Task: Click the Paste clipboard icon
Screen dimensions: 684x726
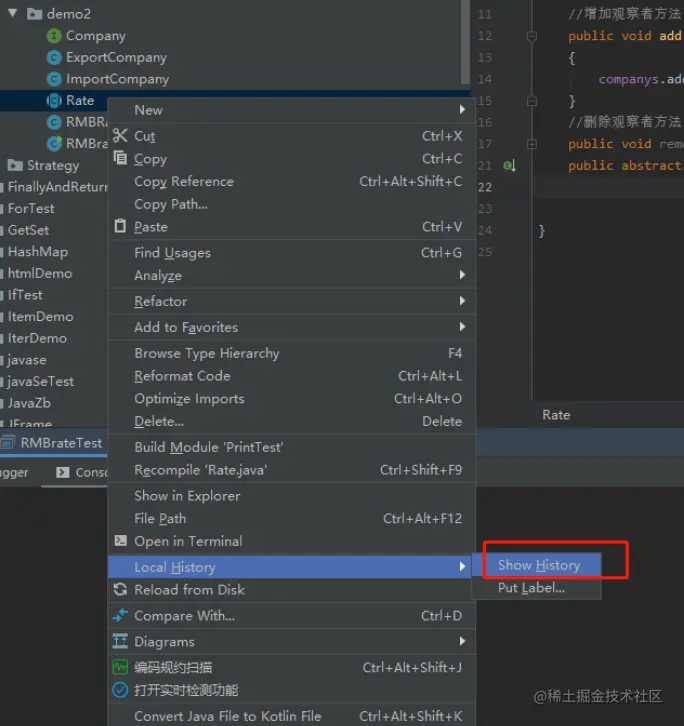Action: tap(120, 226)
